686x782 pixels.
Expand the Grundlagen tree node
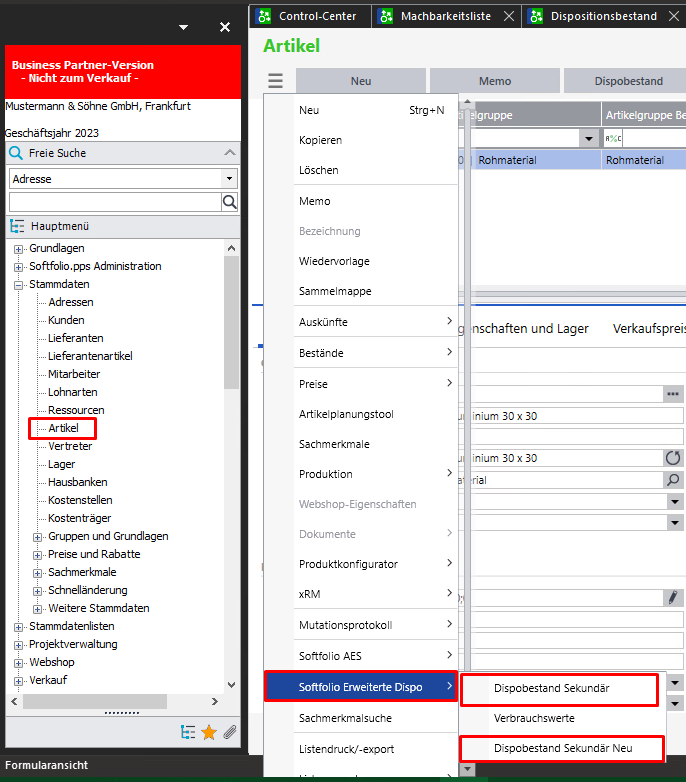pos(18,249)
